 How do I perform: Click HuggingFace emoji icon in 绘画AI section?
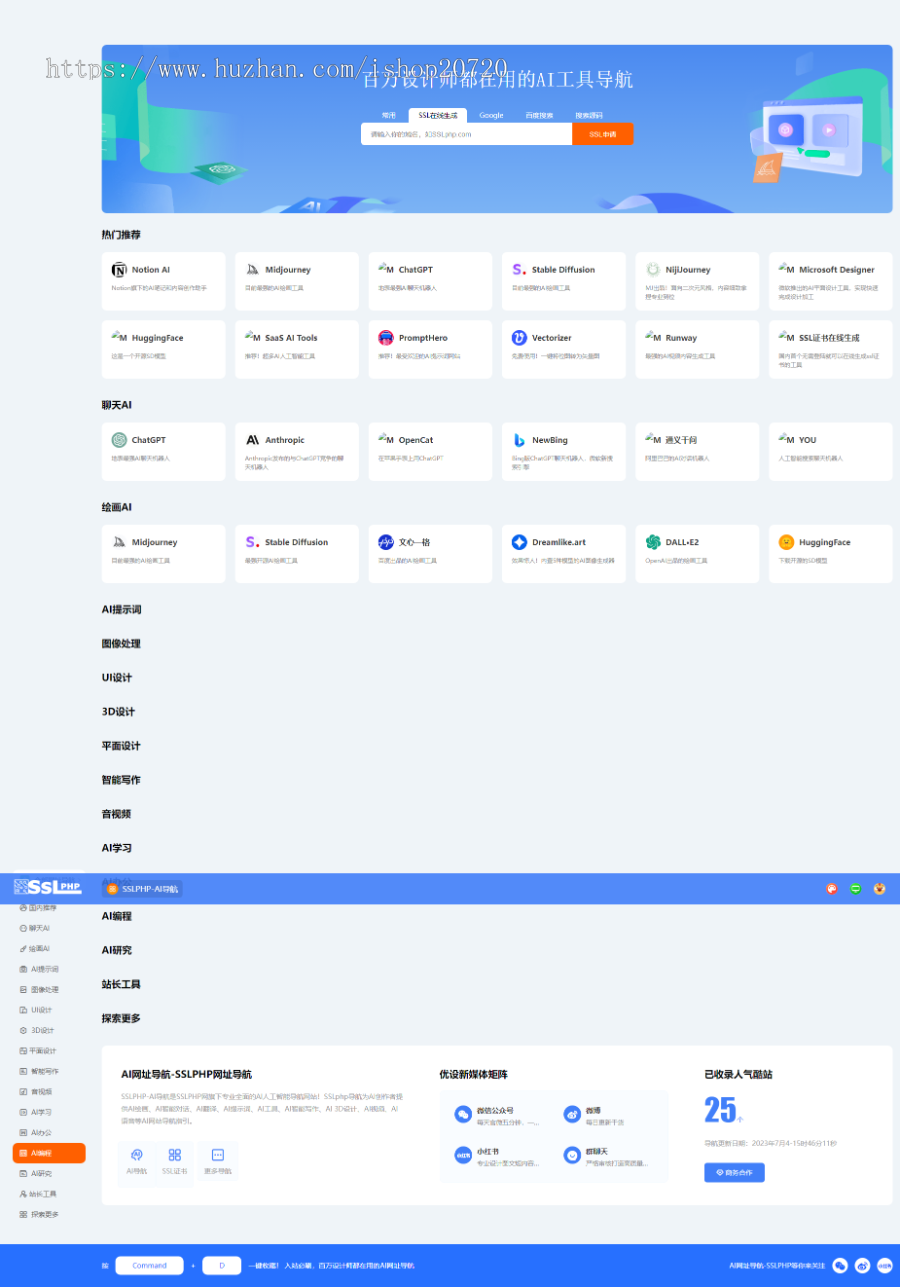(x=786, y=542)
